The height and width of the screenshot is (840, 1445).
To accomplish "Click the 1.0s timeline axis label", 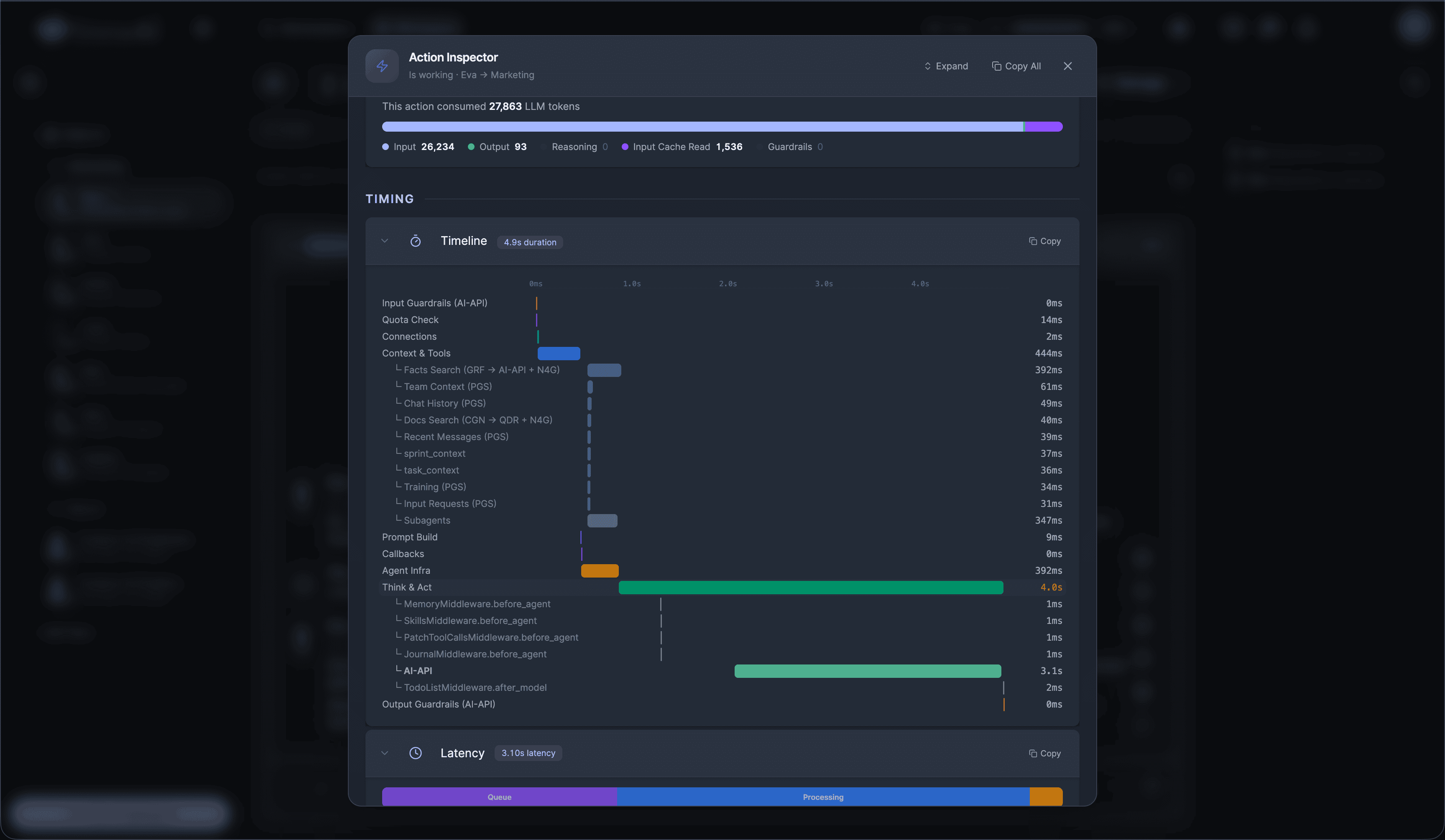I will click(x=632, y=284).
